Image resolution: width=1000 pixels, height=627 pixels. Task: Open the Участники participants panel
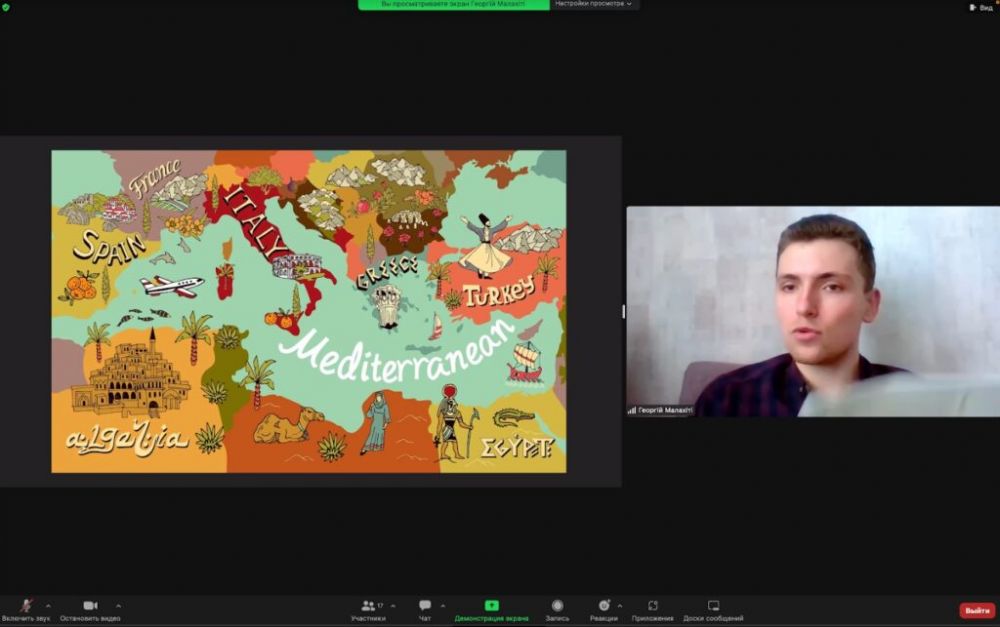point(368,606)
